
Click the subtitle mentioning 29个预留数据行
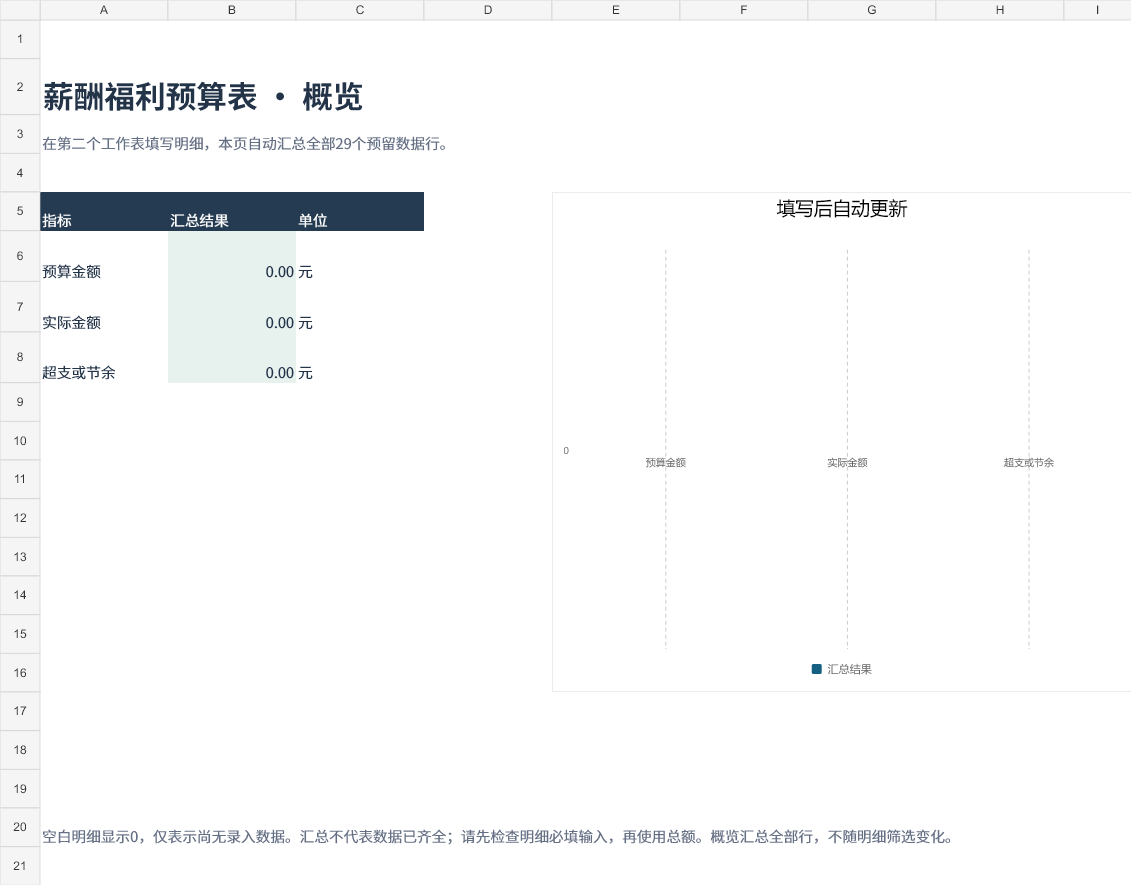(245, 144)
